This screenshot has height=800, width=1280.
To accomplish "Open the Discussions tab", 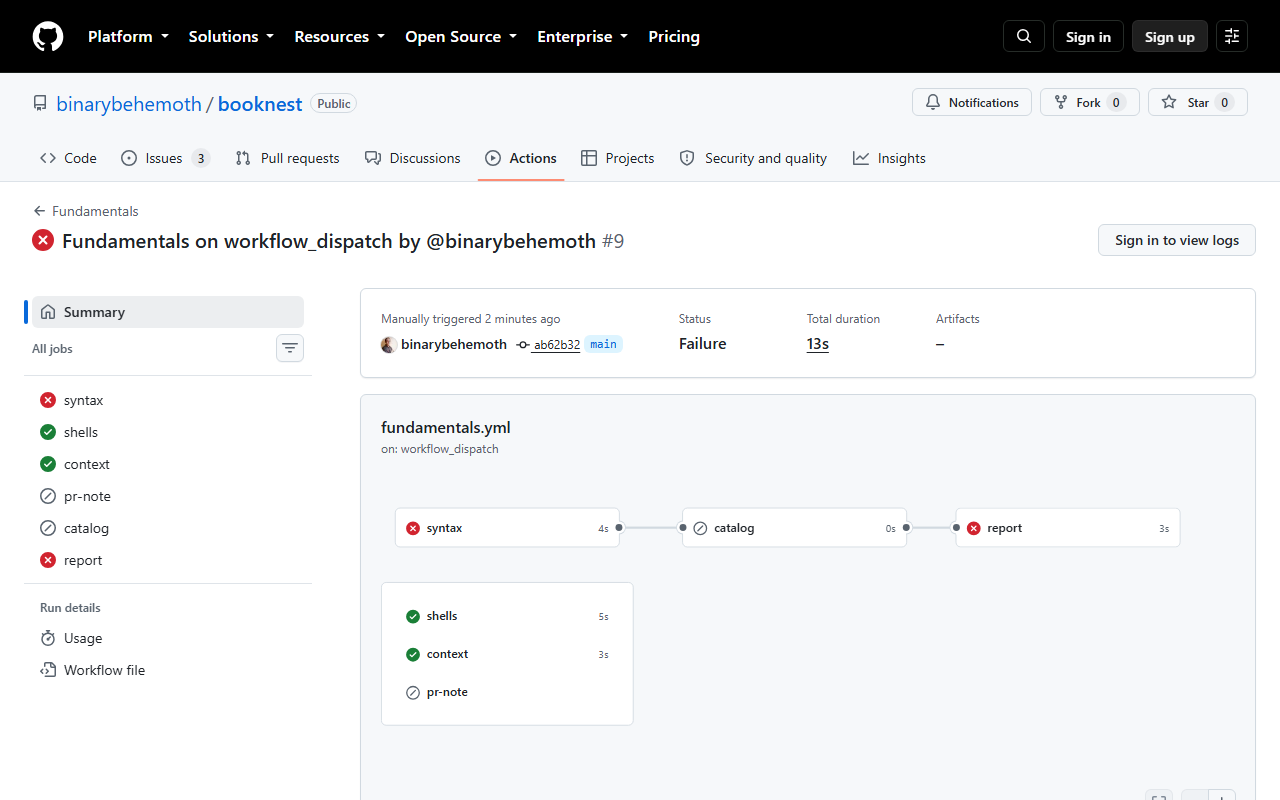I will tap(413, 158).
